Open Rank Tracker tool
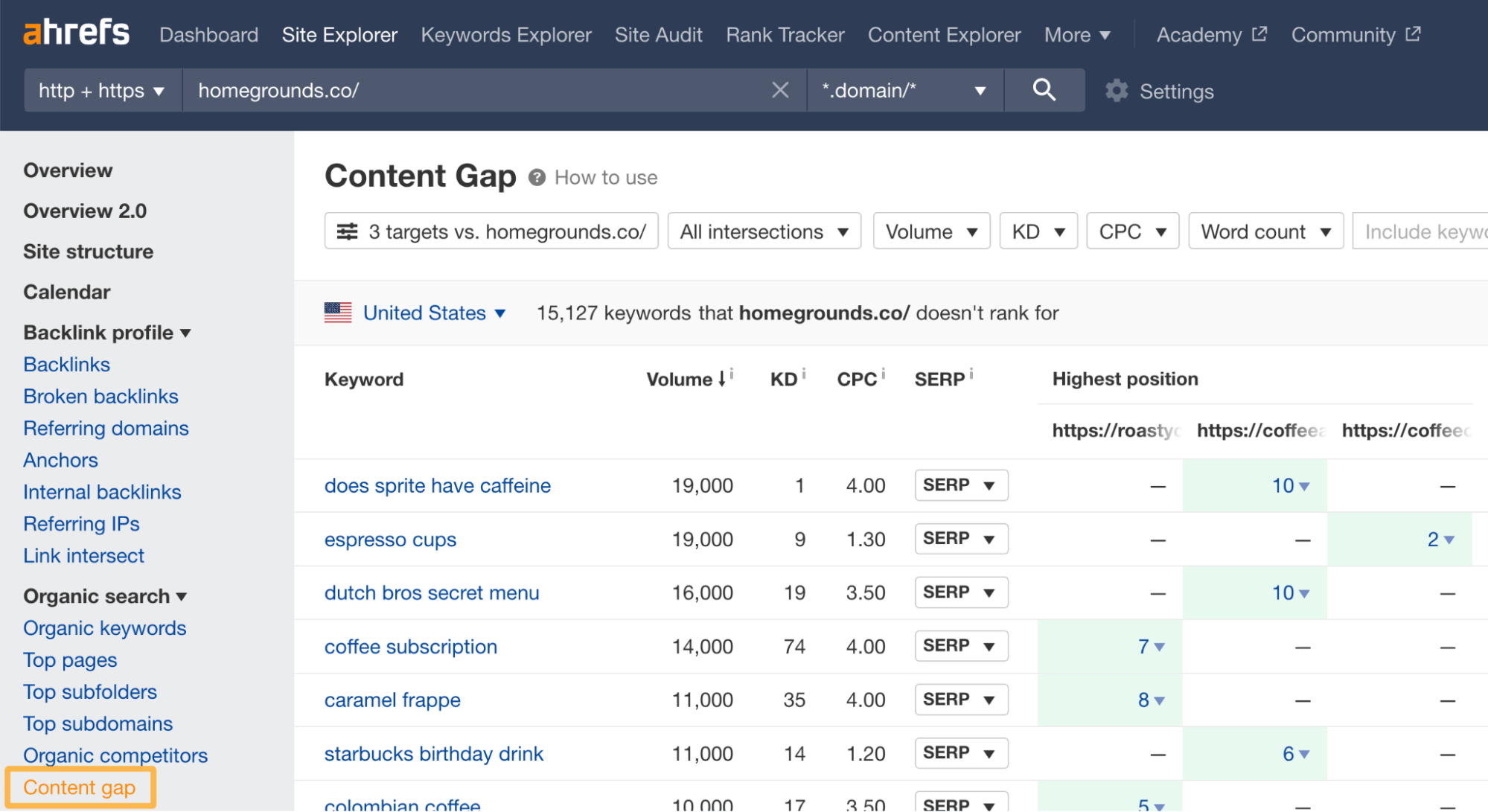This screenshot has width=1488, height=812. point(784,35)
